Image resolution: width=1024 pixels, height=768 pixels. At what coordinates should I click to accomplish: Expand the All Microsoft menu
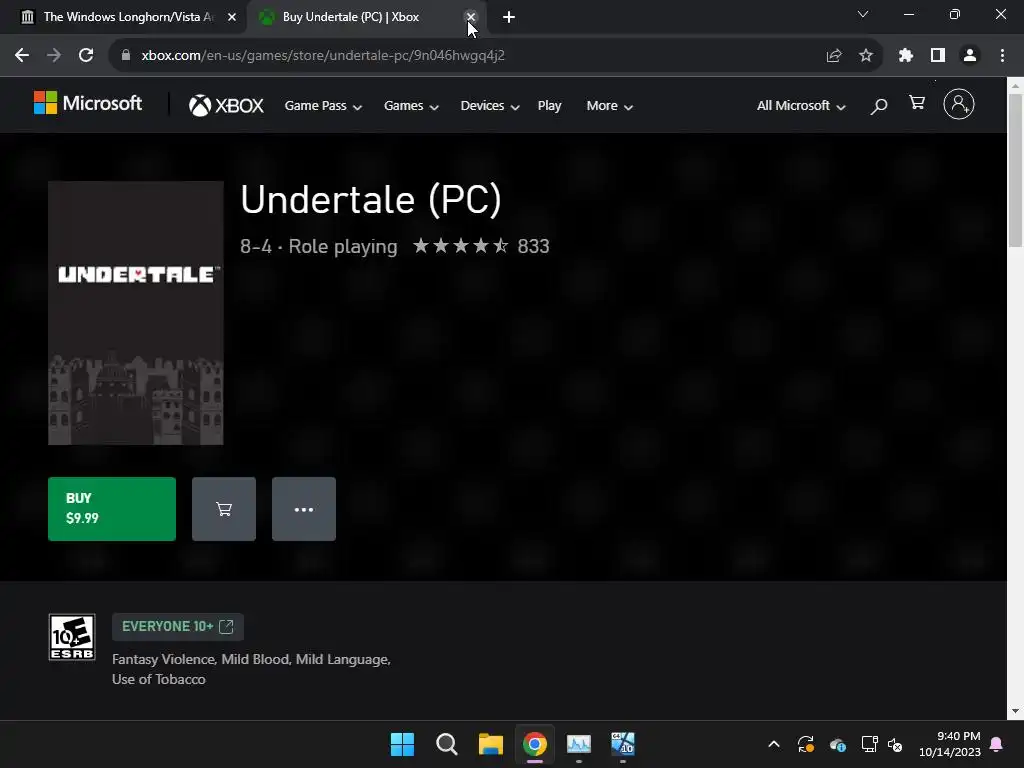coord(801,106)
